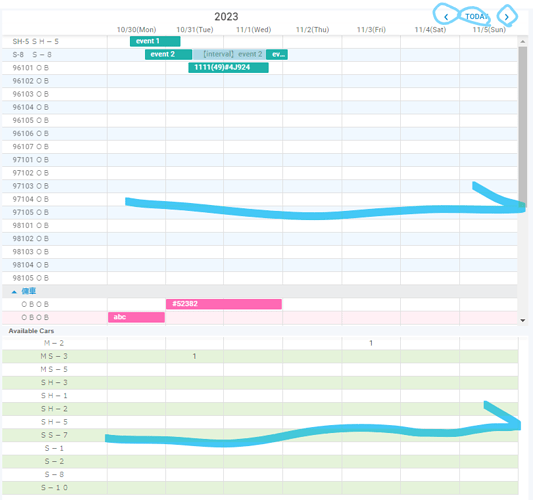
Task: Select row label 96101
Action: (31, 68)
